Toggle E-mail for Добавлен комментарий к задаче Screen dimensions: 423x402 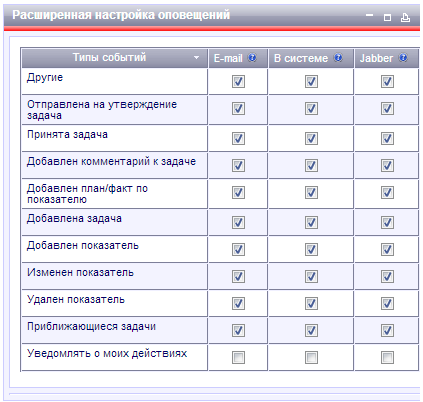(x=238, y=165)
